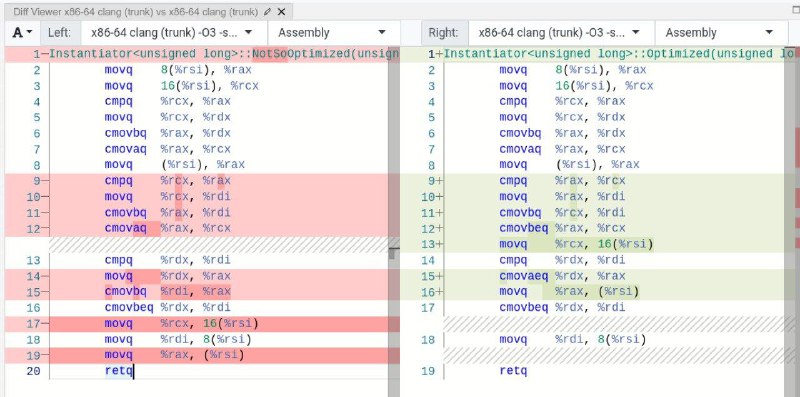This screenshot has height=397, width=800.
Task: Click the 'Left:' label
Action: coord(59,33)
